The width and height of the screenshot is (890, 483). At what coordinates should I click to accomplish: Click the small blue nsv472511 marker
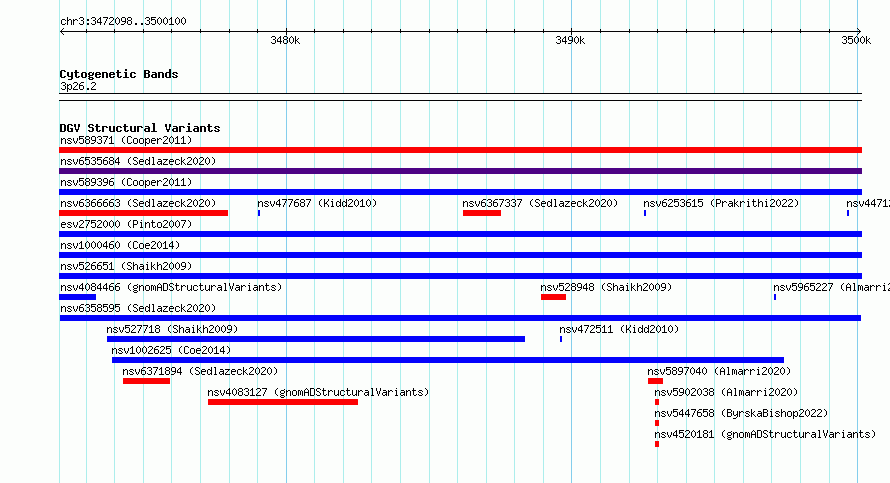click(x=561, y=339)
